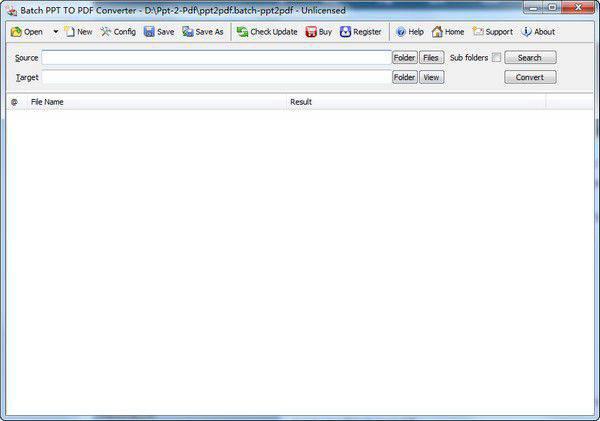
Task: Click the @ column header
Action: [x=15, y=102]
